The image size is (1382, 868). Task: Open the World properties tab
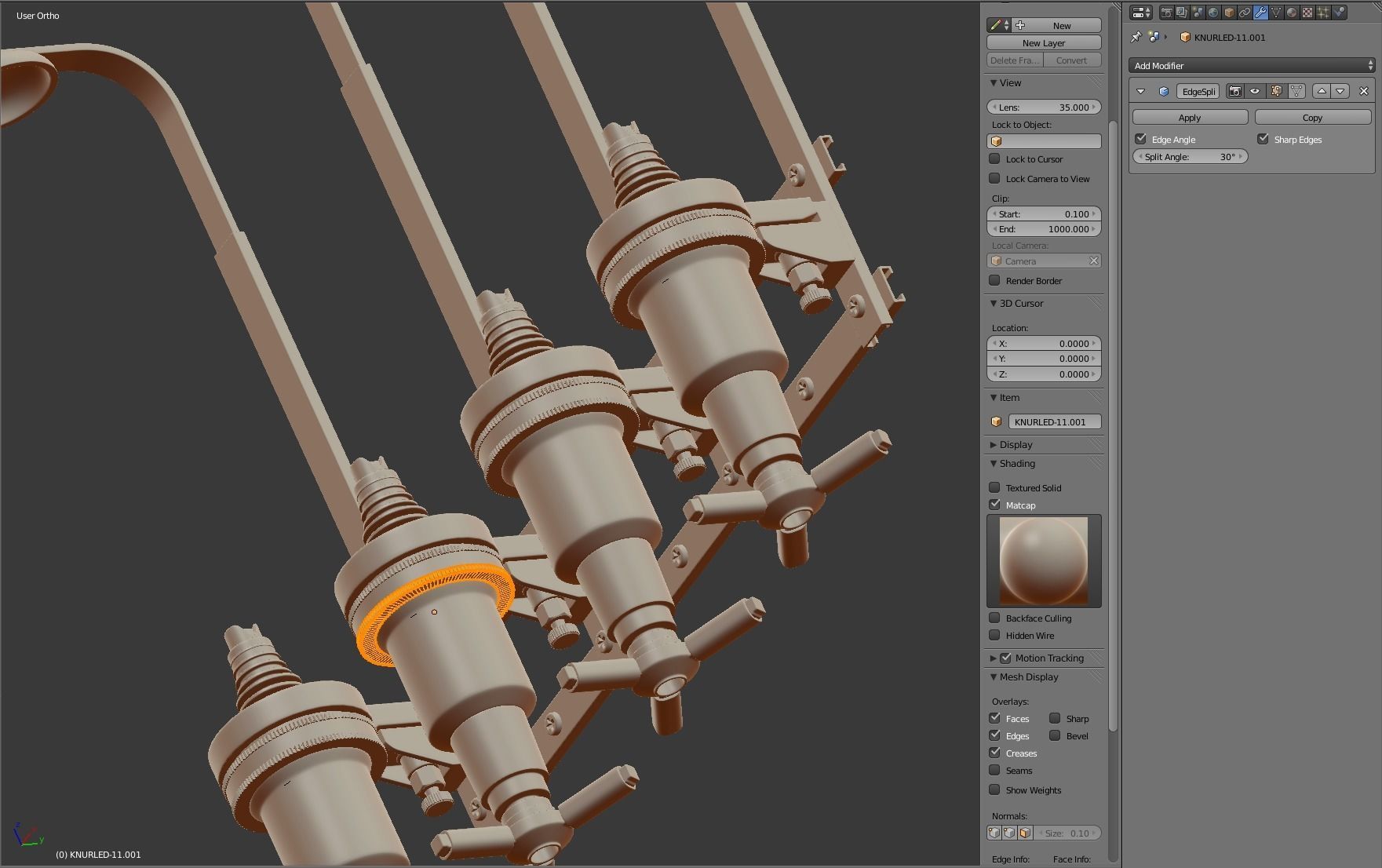pyautogui.click(x=1213, y=13)
